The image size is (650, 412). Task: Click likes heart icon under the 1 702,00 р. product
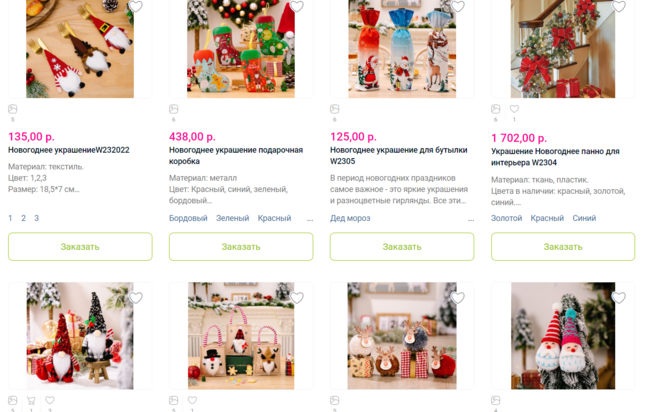click(514, 109)
